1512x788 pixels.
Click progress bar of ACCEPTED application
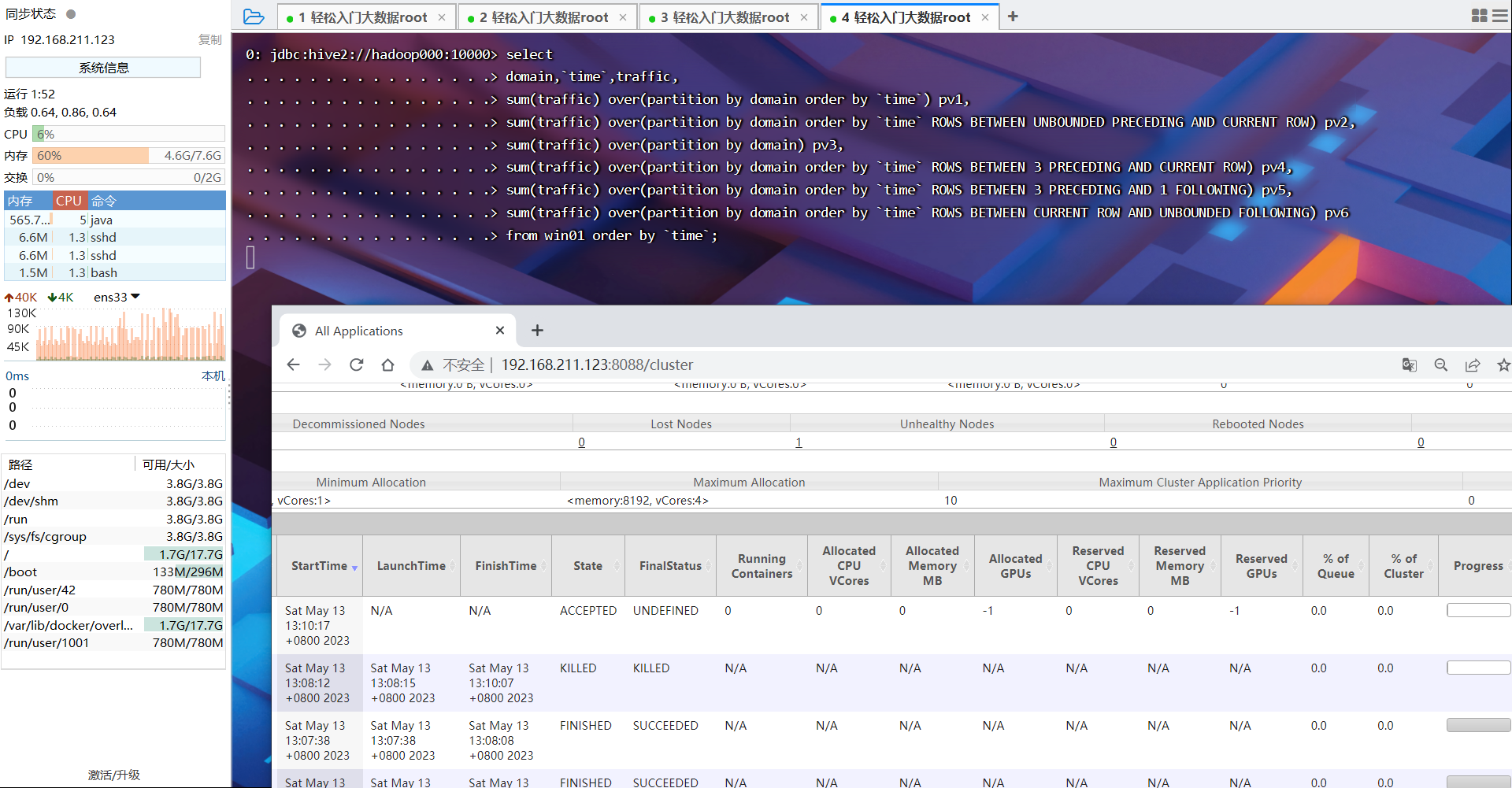click(1478, 610)
